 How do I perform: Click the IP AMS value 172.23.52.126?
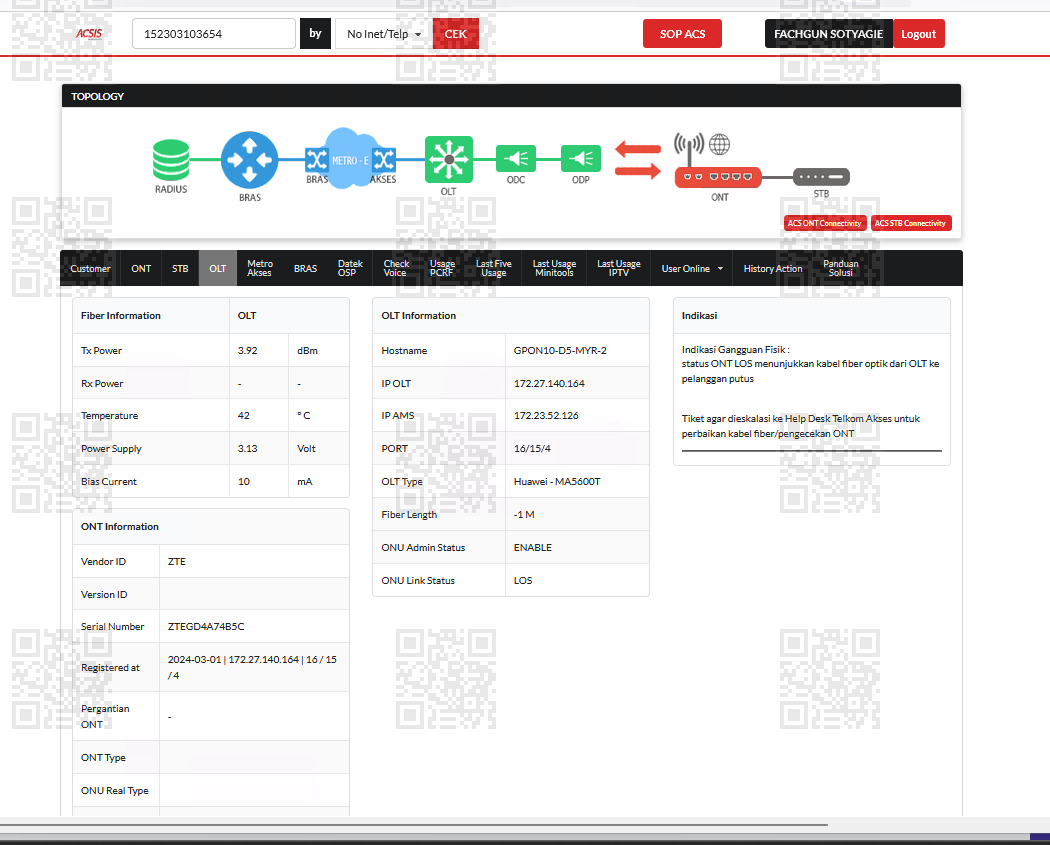(x=546, y=416)
